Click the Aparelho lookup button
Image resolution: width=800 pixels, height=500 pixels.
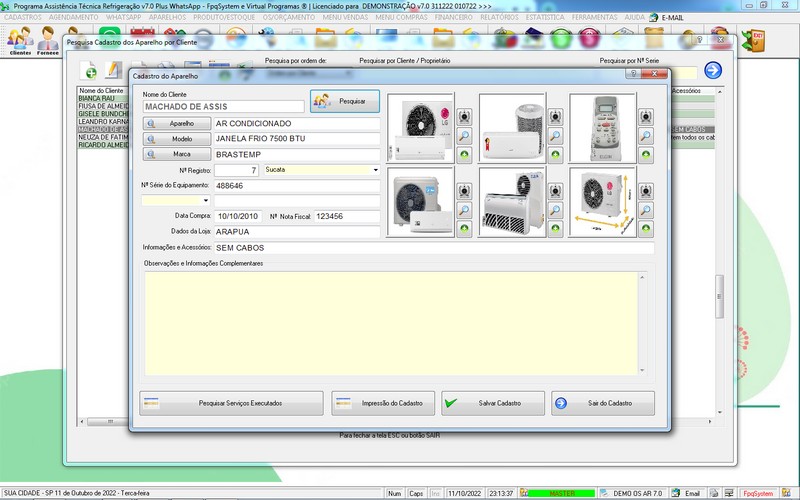tap(176, 123)
